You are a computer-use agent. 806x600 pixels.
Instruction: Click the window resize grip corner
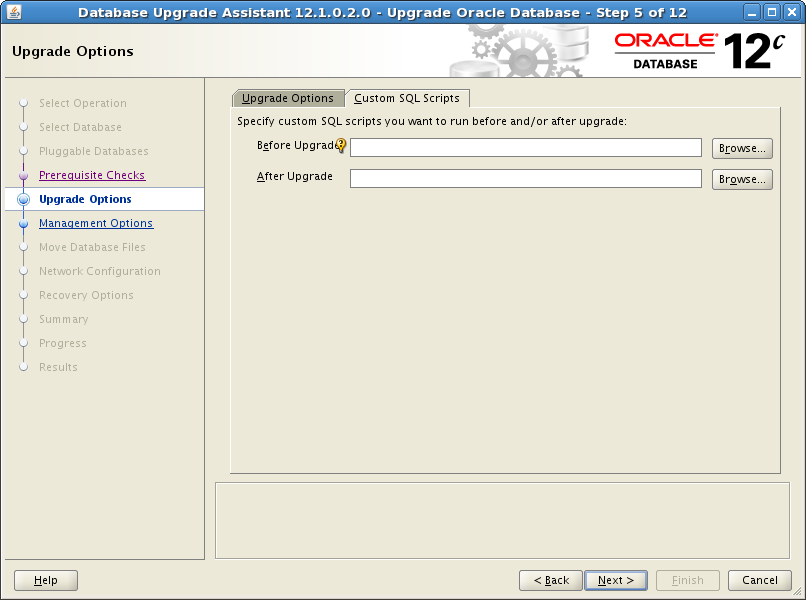798,592
